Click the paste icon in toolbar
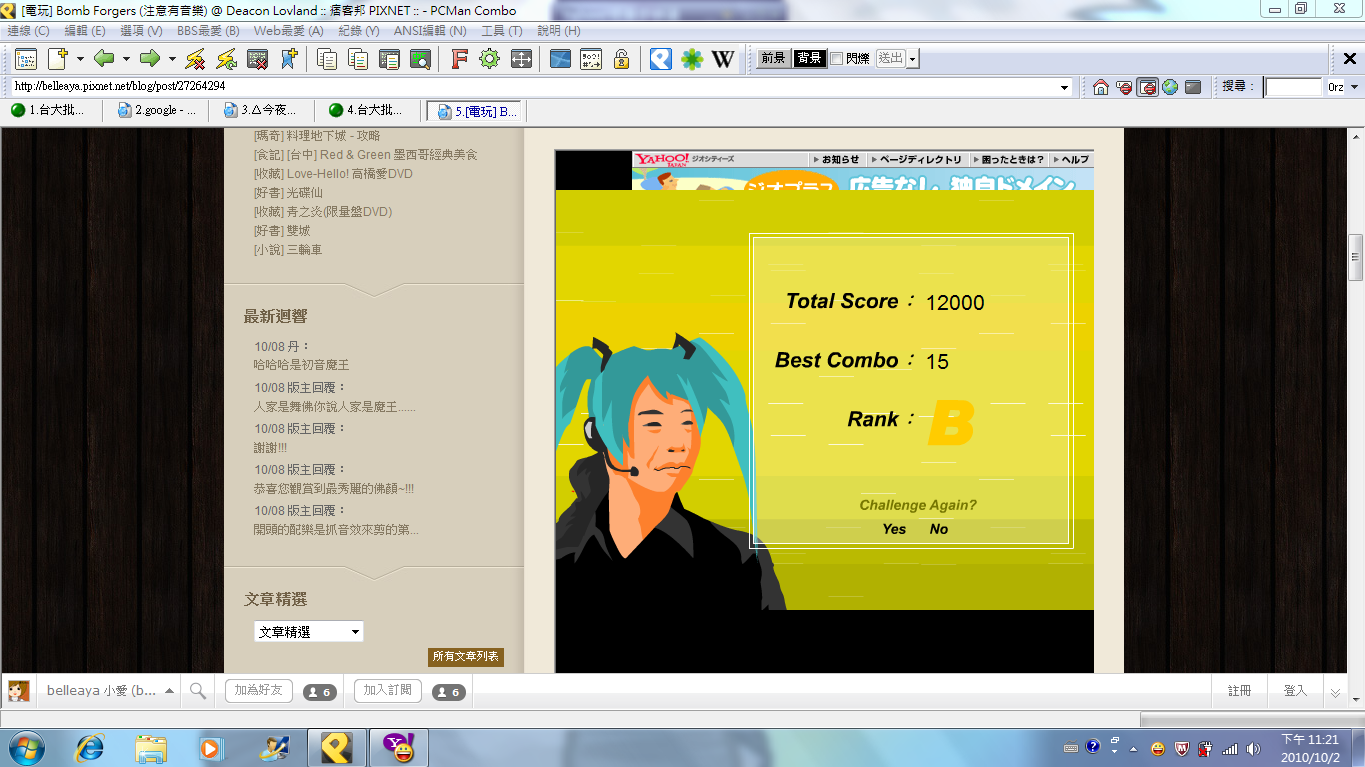1365x767 pixels. pos(389,59)
